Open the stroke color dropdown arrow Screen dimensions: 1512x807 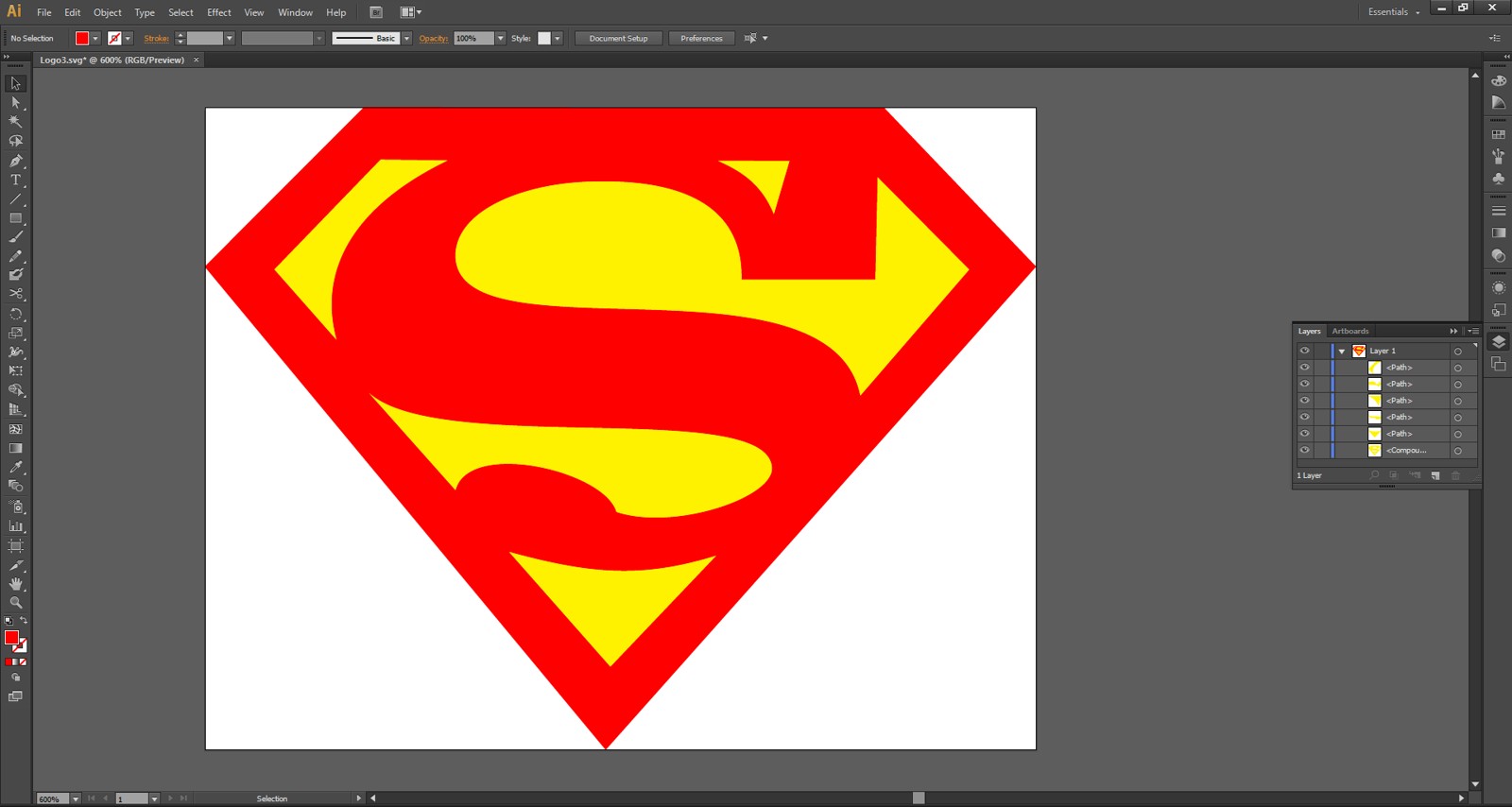128,39
